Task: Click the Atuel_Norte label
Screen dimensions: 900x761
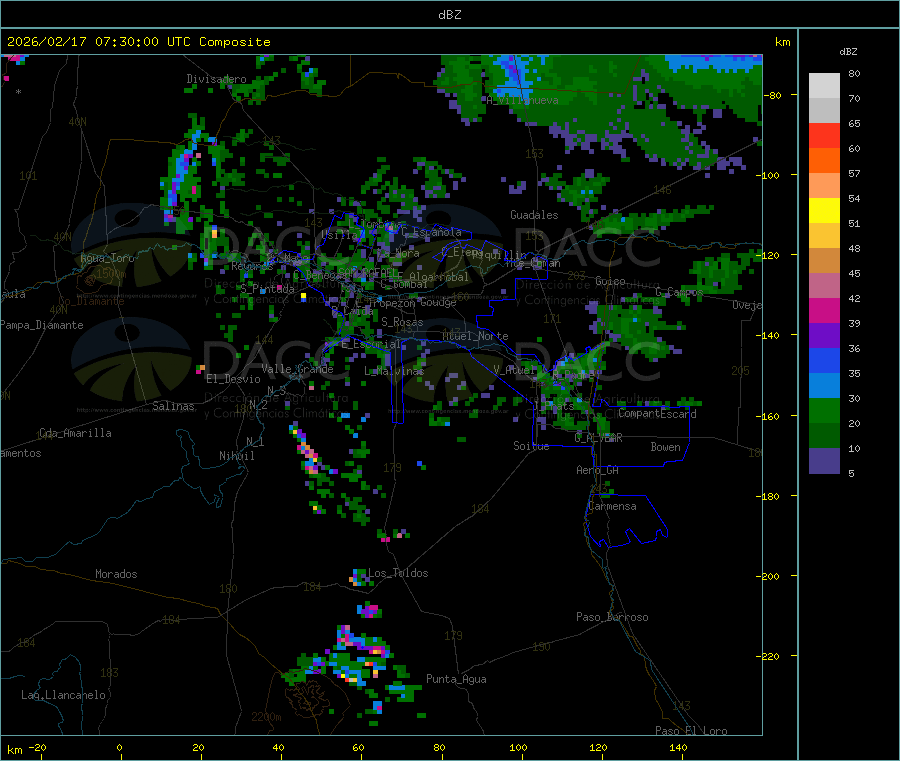Action: coord(475,336)
